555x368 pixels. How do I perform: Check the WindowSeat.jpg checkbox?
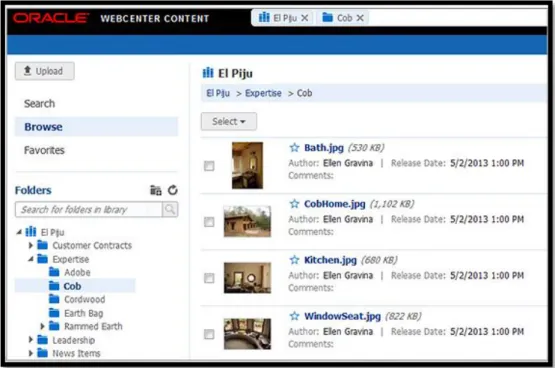coord(209,334)
